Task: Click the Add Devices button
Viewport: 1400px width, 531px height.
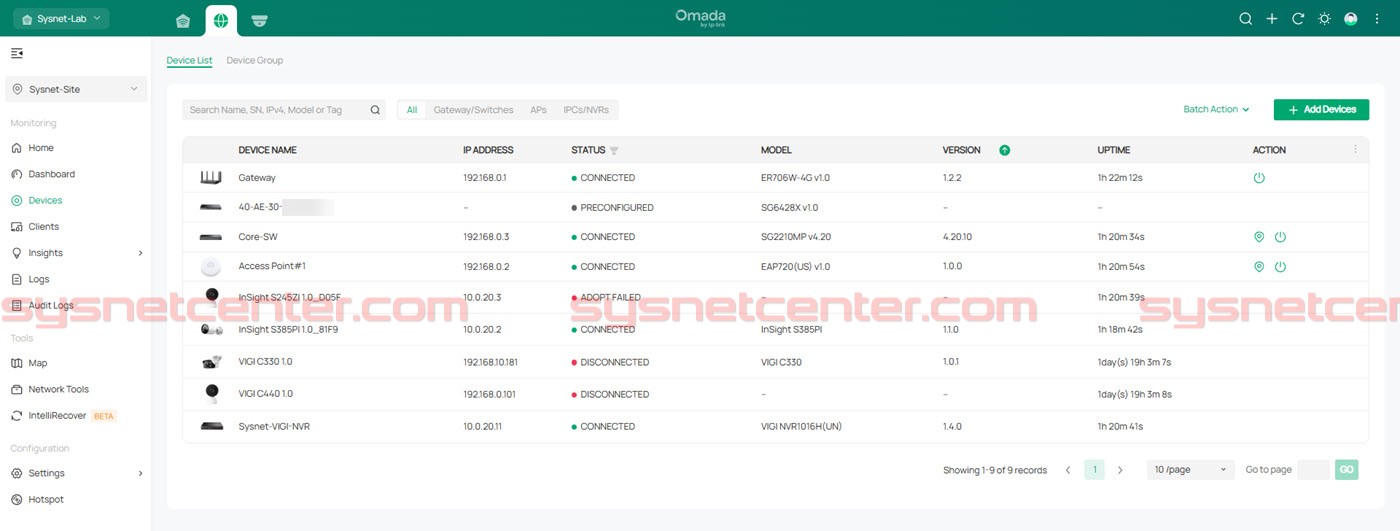Action: 1320,110
